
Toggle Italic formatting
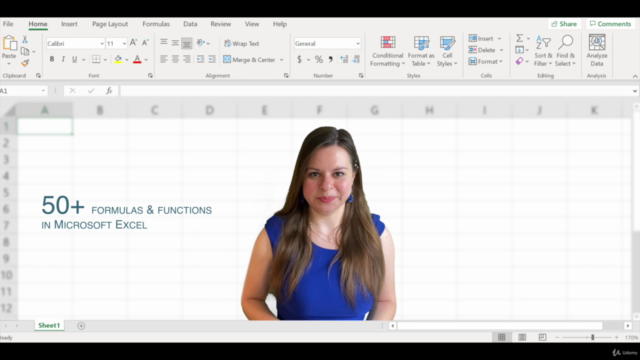(63, 60)
